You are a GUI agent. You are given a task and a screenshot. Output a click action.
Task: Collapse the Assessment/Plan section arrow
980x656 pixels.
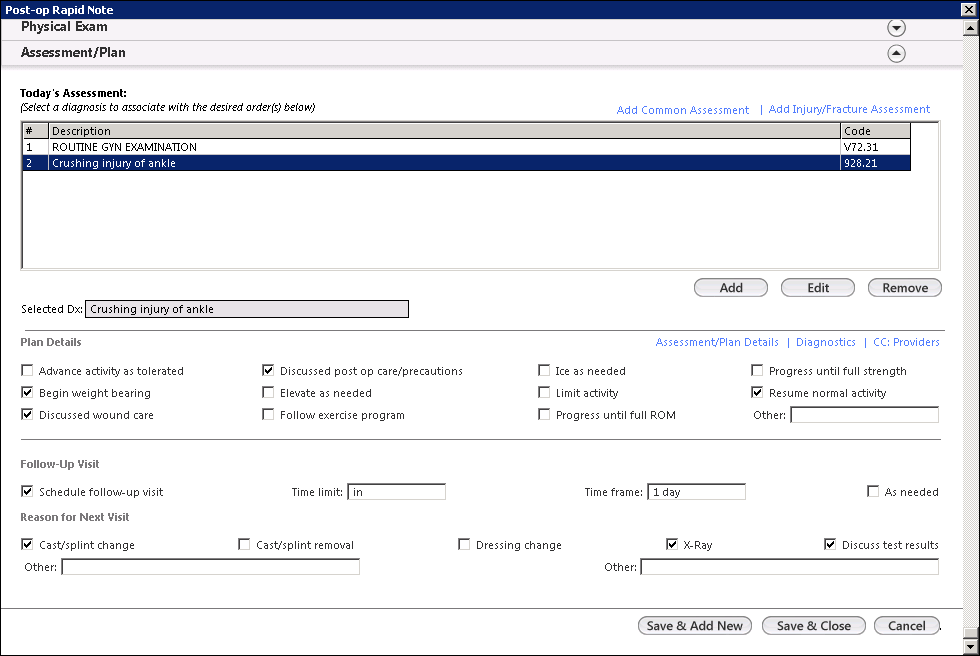[x=896, y=54]
